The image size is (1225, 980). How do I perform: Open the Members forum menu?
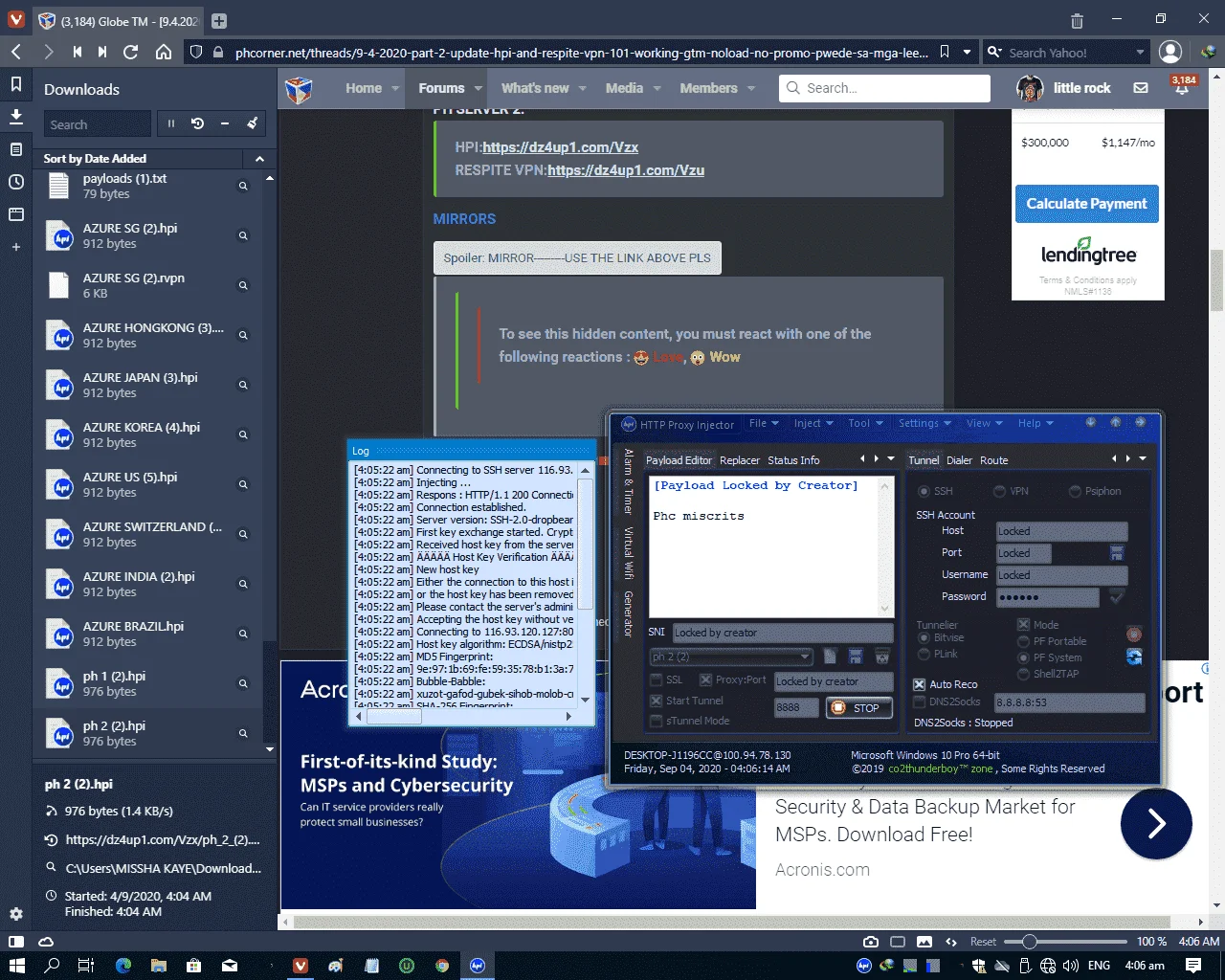click(708, 88)
